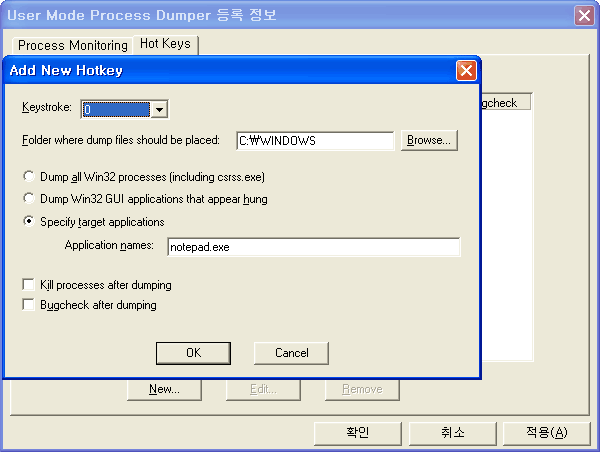Screen dimensions: 600x452
Task: Select Dump all Win32 processes option
Action: point(29,177)
